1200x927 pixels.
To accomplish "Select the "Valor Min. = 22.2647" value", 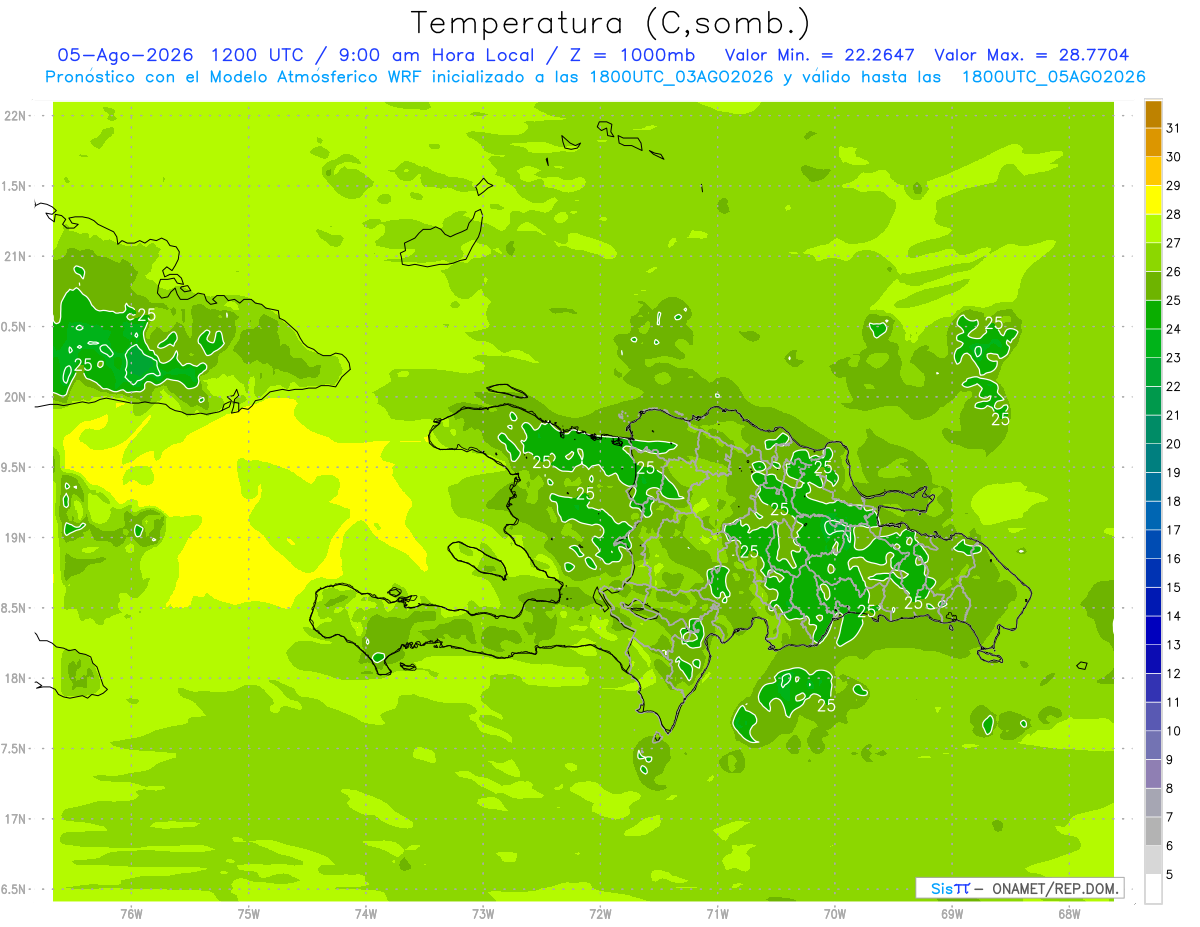I will (x=820, y=55).
